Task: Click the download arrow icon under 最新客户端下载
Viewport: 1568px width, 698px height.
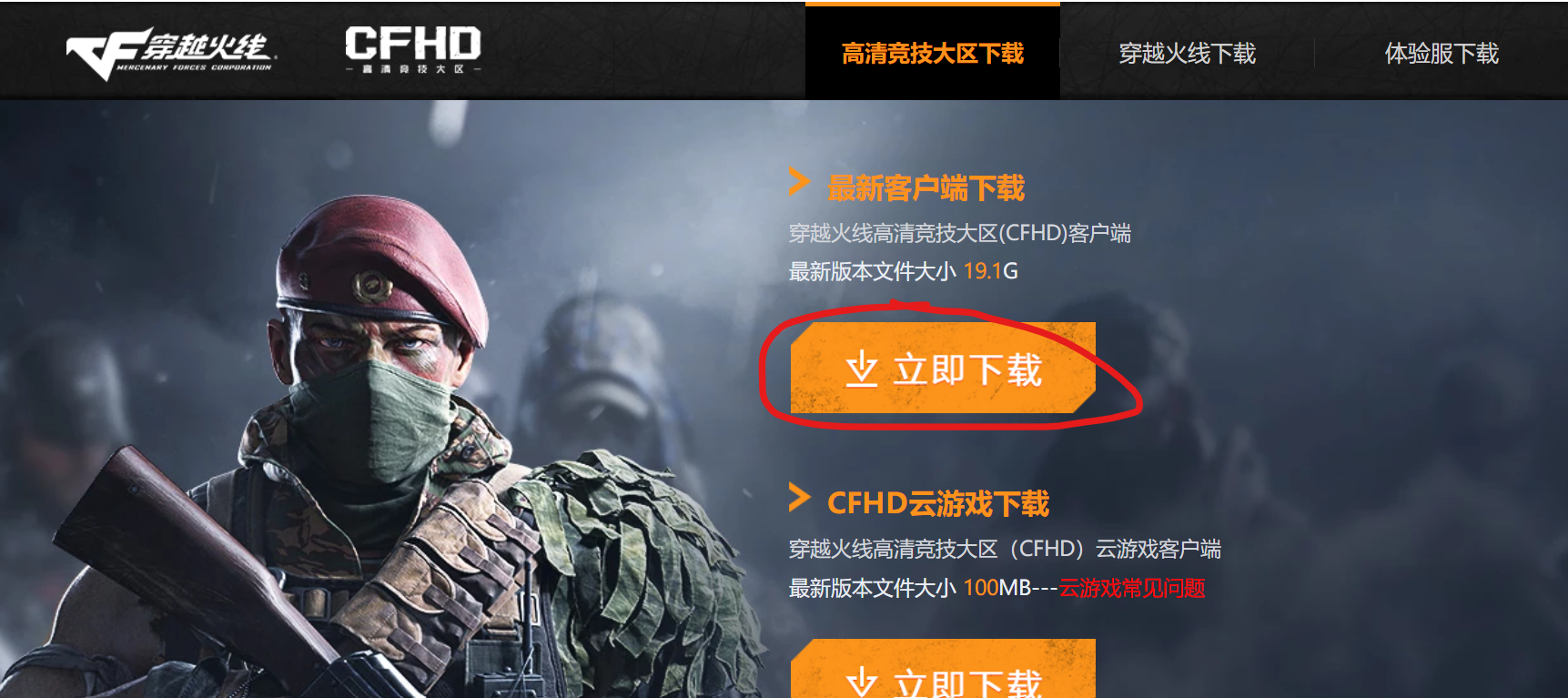Action: click(x=861, y=370)
